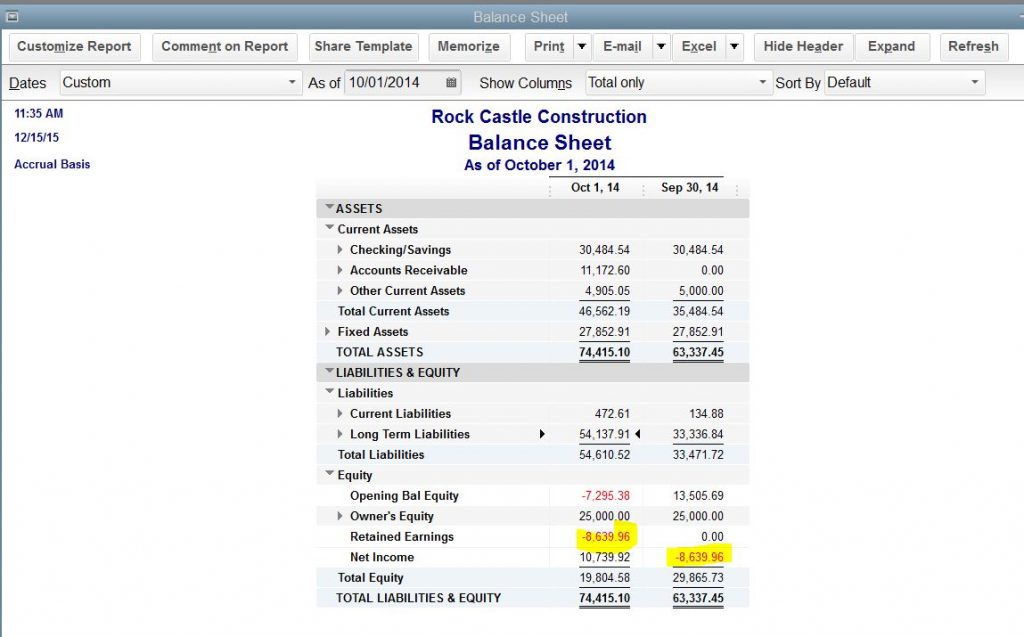Screen dimensions: 1024x637
Task: Refresh the Balance Sheet report
Action: [972, 47]
